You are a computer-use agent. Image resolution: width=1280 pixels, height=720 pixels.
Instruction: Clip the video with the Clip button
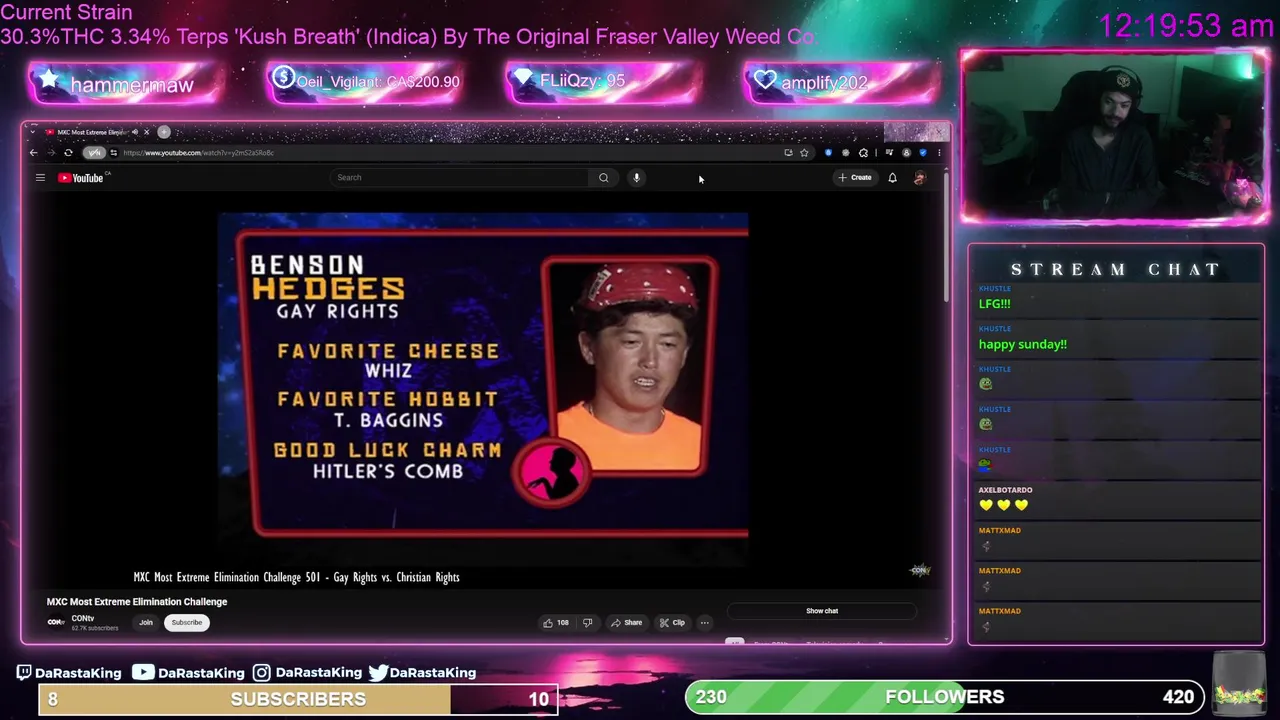672,623
